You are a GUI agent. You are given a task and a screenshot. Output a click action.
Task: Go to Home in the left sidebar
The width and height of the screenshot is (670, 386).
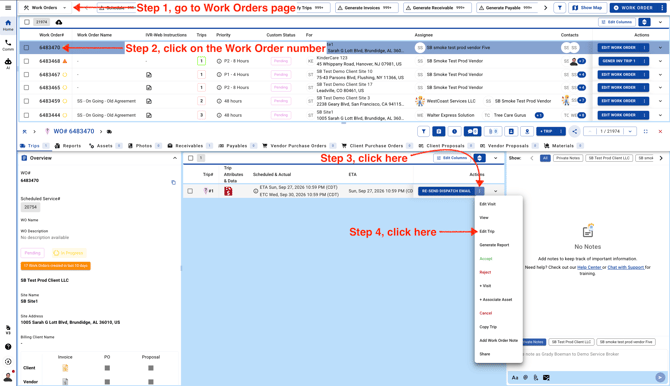8,25
